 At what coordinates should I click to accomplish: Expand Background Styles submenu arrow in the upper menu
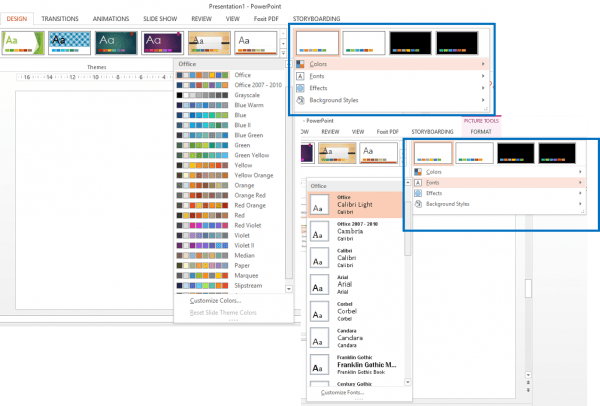pos(483,100)
